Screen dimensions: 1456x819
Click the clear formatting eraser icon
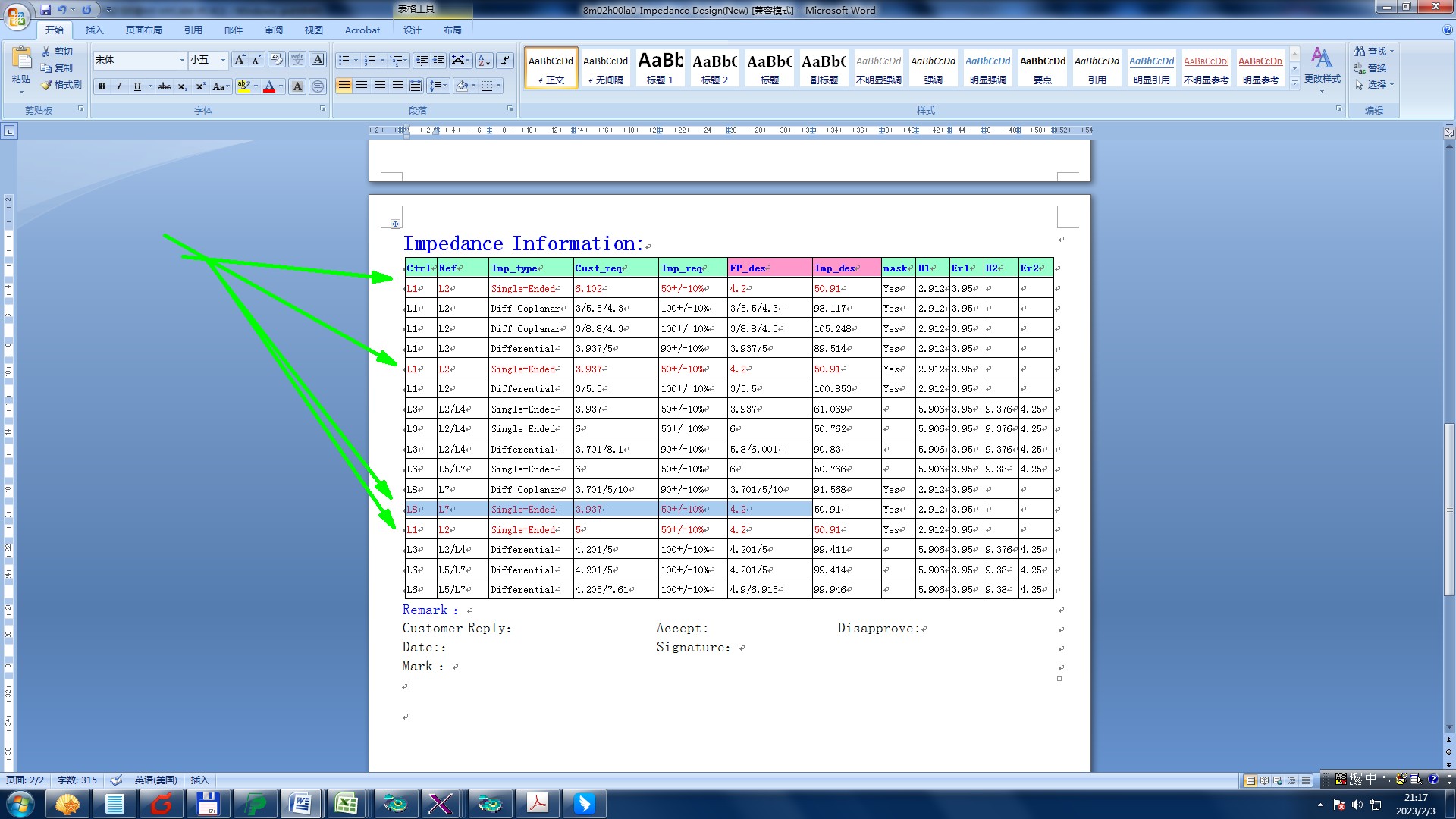click(277, 60)
